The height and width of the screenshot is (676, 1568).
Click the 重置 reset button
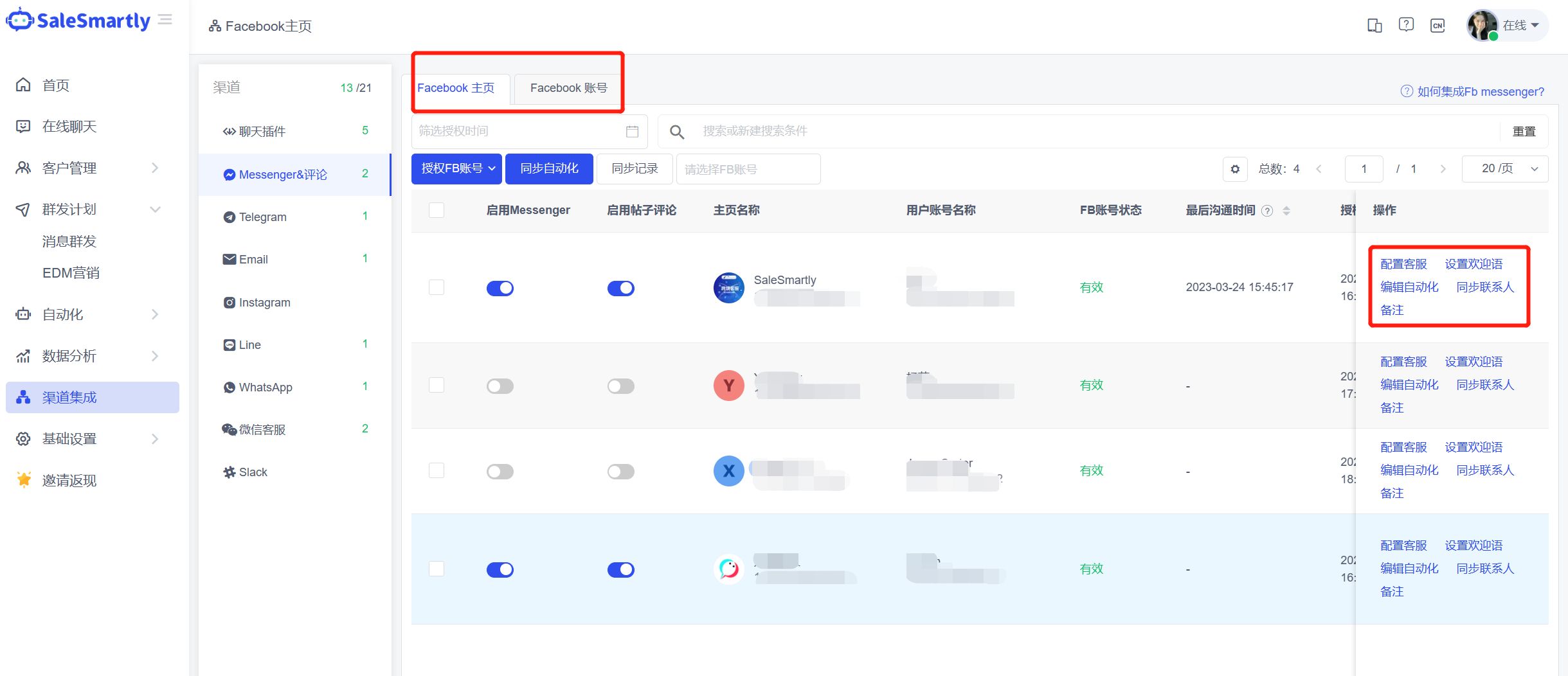(x=1524, y=131)
